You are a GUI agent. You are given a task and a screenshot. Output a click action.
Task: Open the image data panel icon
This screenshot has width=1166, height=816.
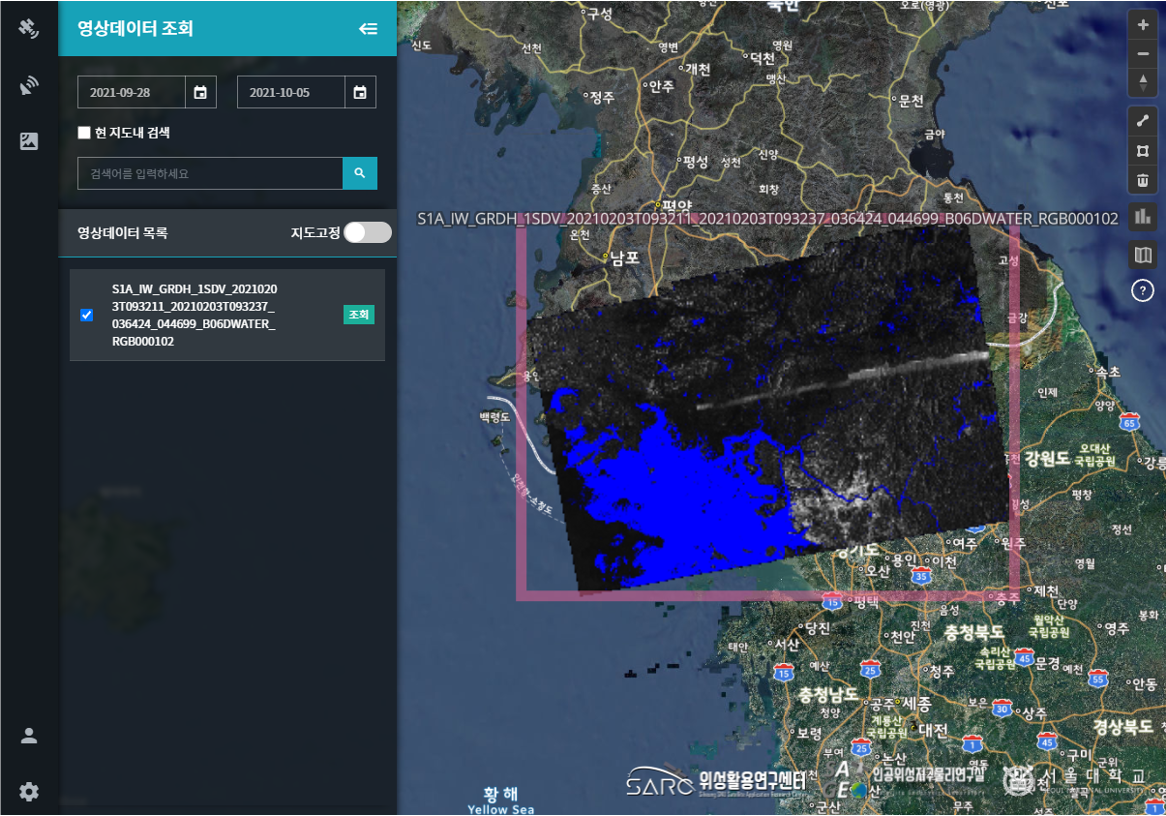coord(29,142)
